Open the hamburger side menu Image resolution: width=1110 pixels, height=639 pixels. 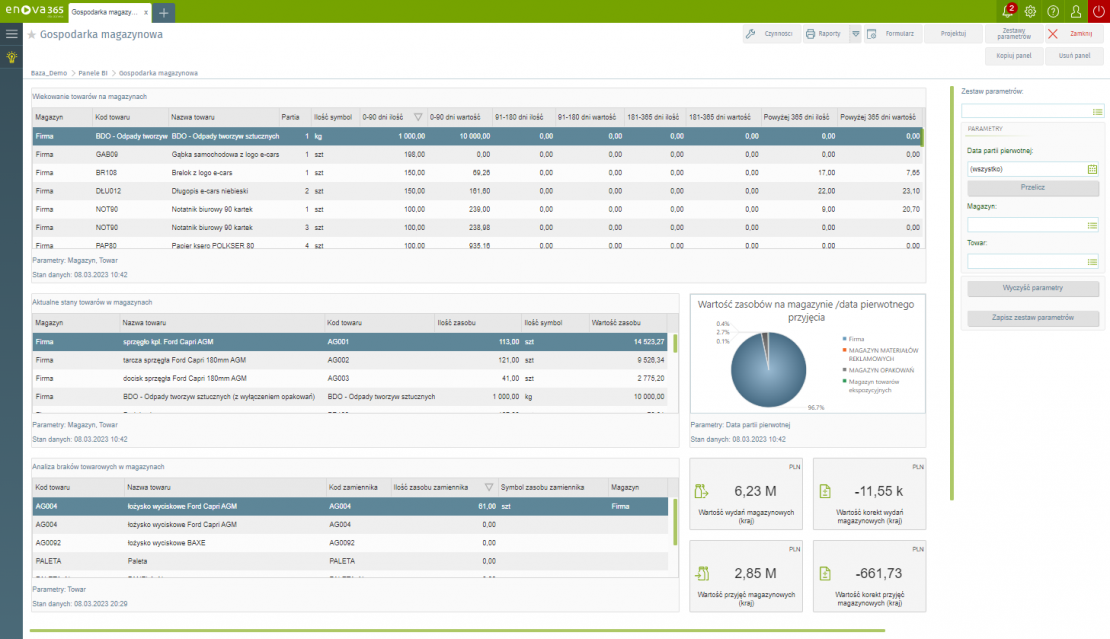pyautogui.click(x=11, y=34)
